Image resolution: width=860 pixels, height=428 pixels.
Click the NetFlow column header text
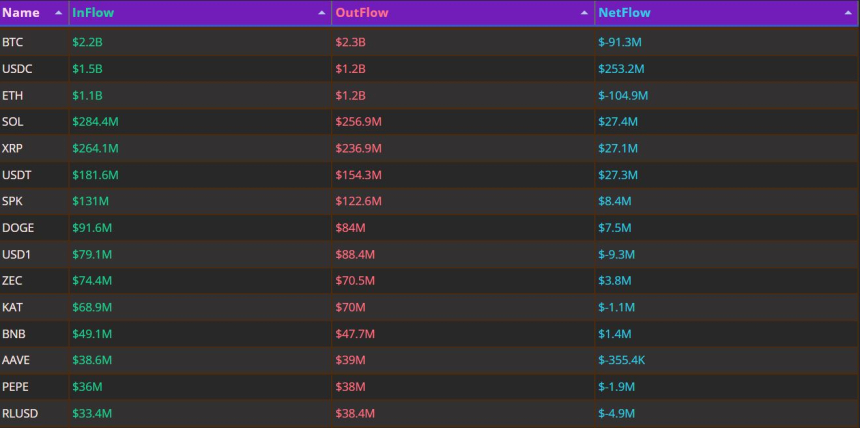click(x=623, y=13)
